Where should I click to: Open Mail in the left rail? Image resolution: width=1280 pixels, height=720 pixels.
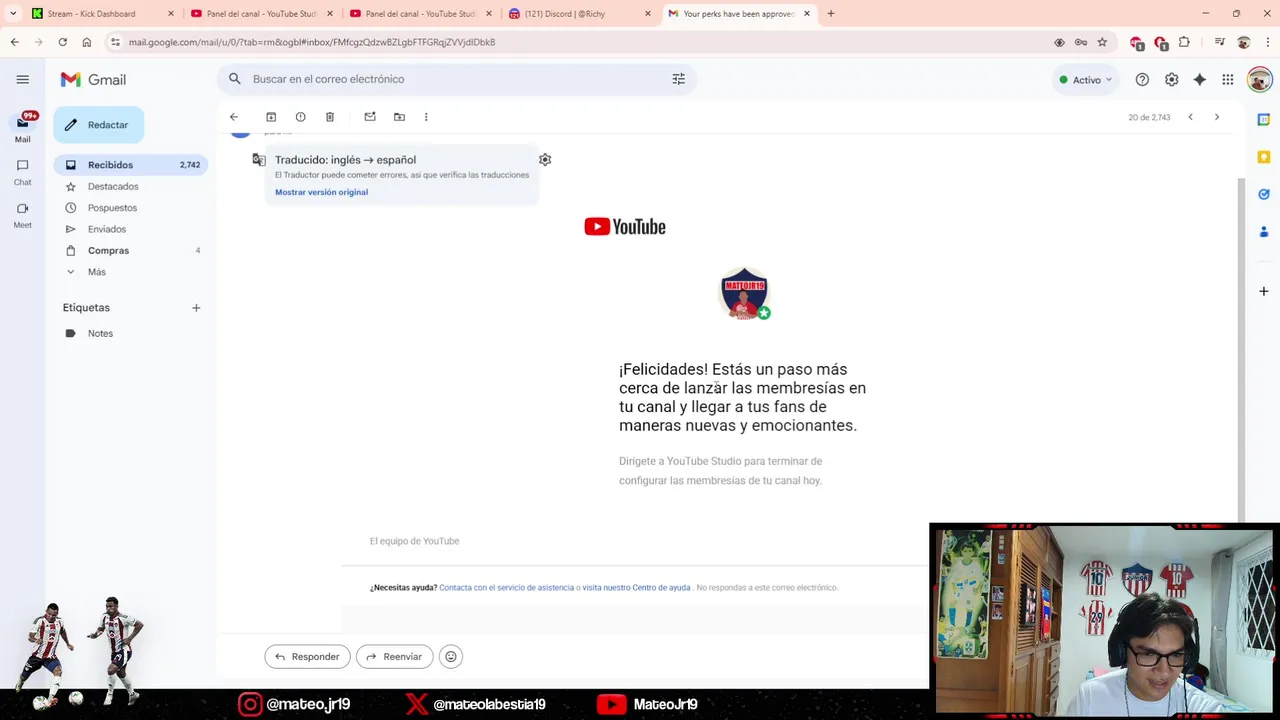click(x=22, y=128)
